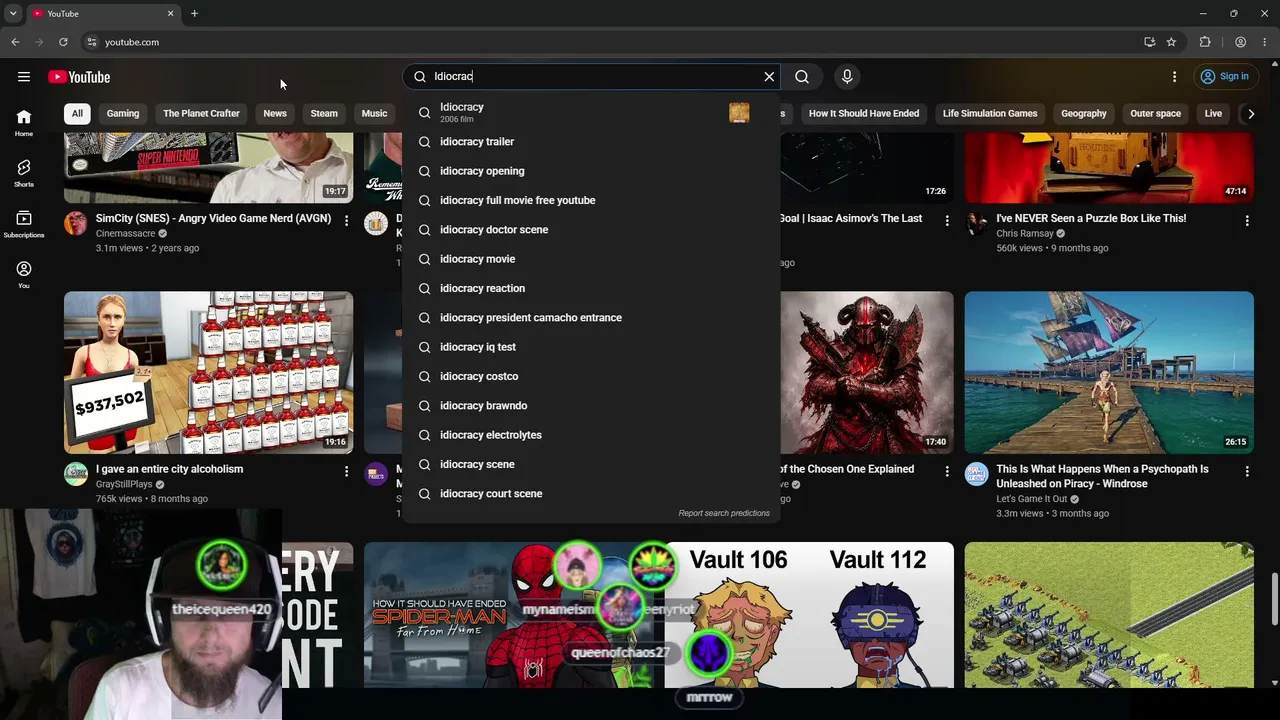Screen dimensions: 1280x720
Task: Choose 'idiocracy president camacho entrance' suggestion
Action: 591,318
